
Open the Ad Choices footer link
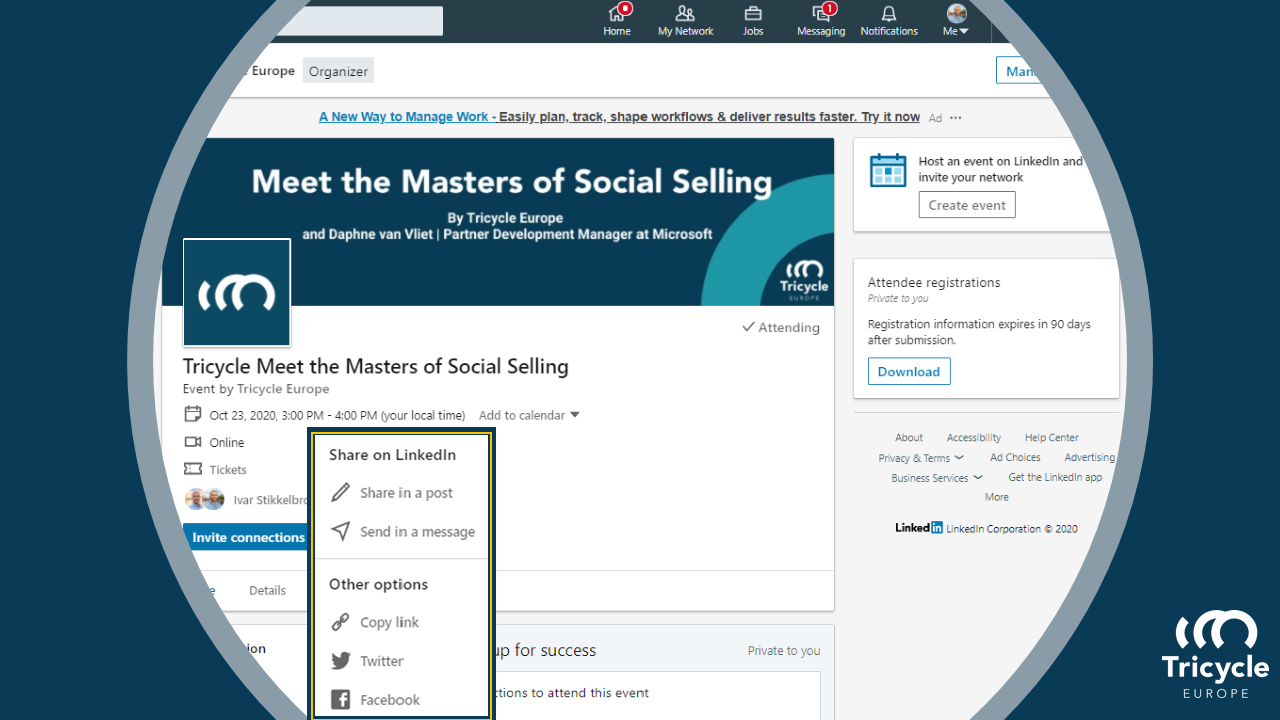click(1015, 458)
